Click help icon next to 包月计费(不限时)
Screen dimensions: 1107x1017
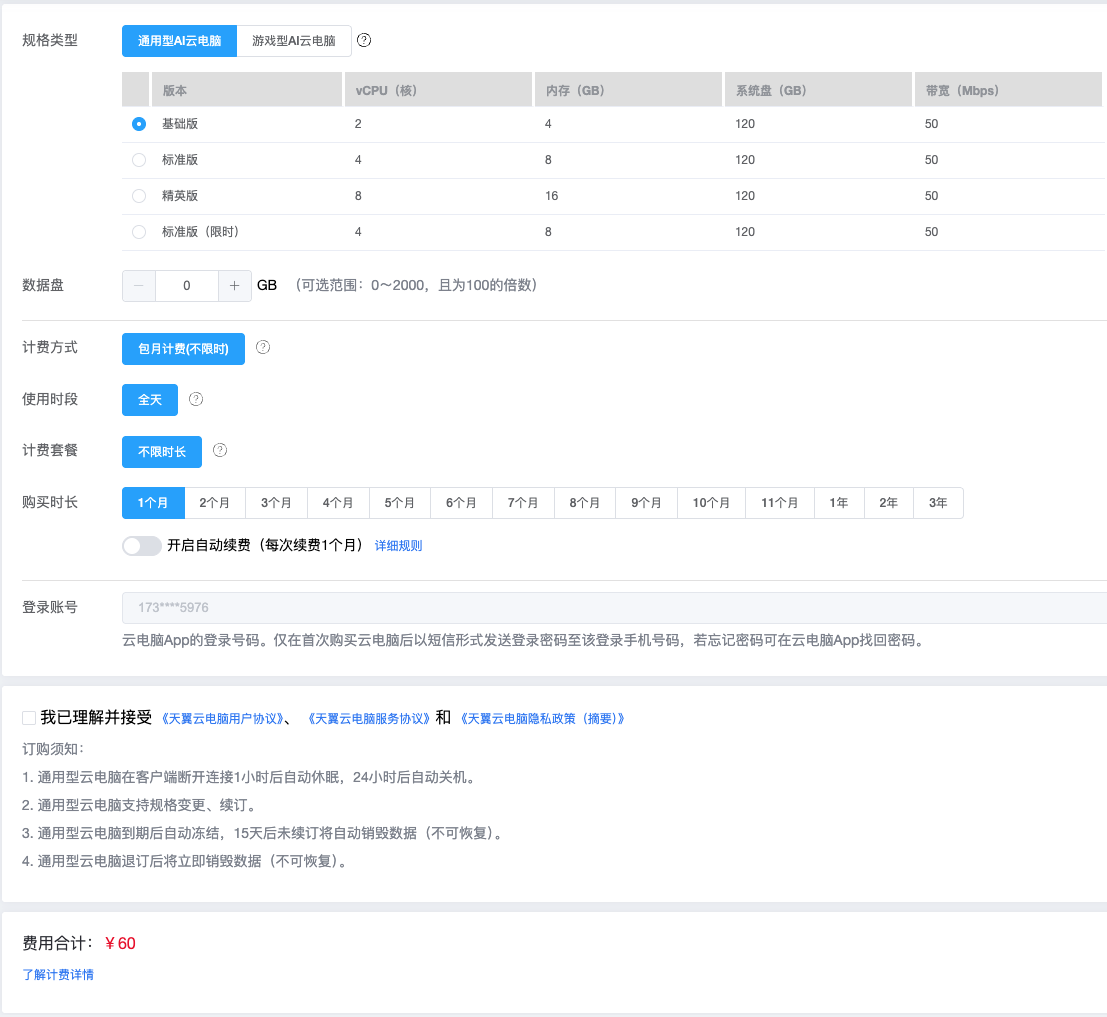[x=263, y=348]
